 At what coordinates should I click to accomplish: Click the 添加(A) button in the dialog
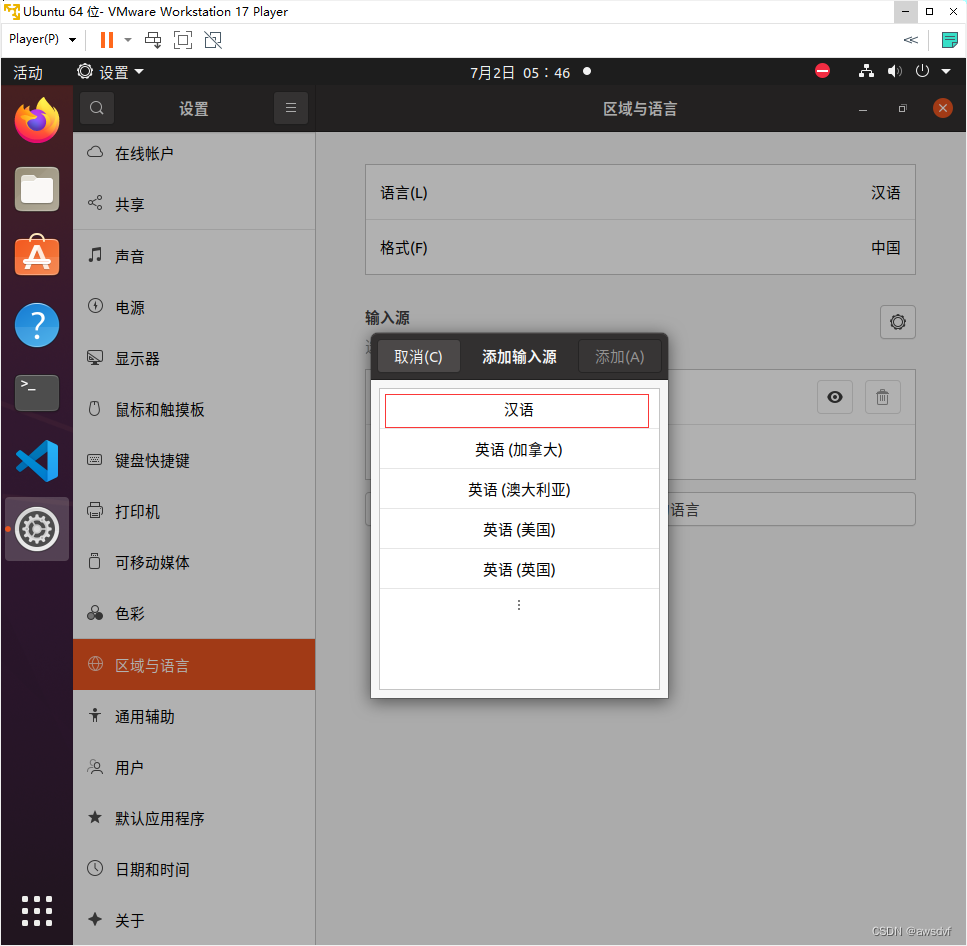pos(619,356)
